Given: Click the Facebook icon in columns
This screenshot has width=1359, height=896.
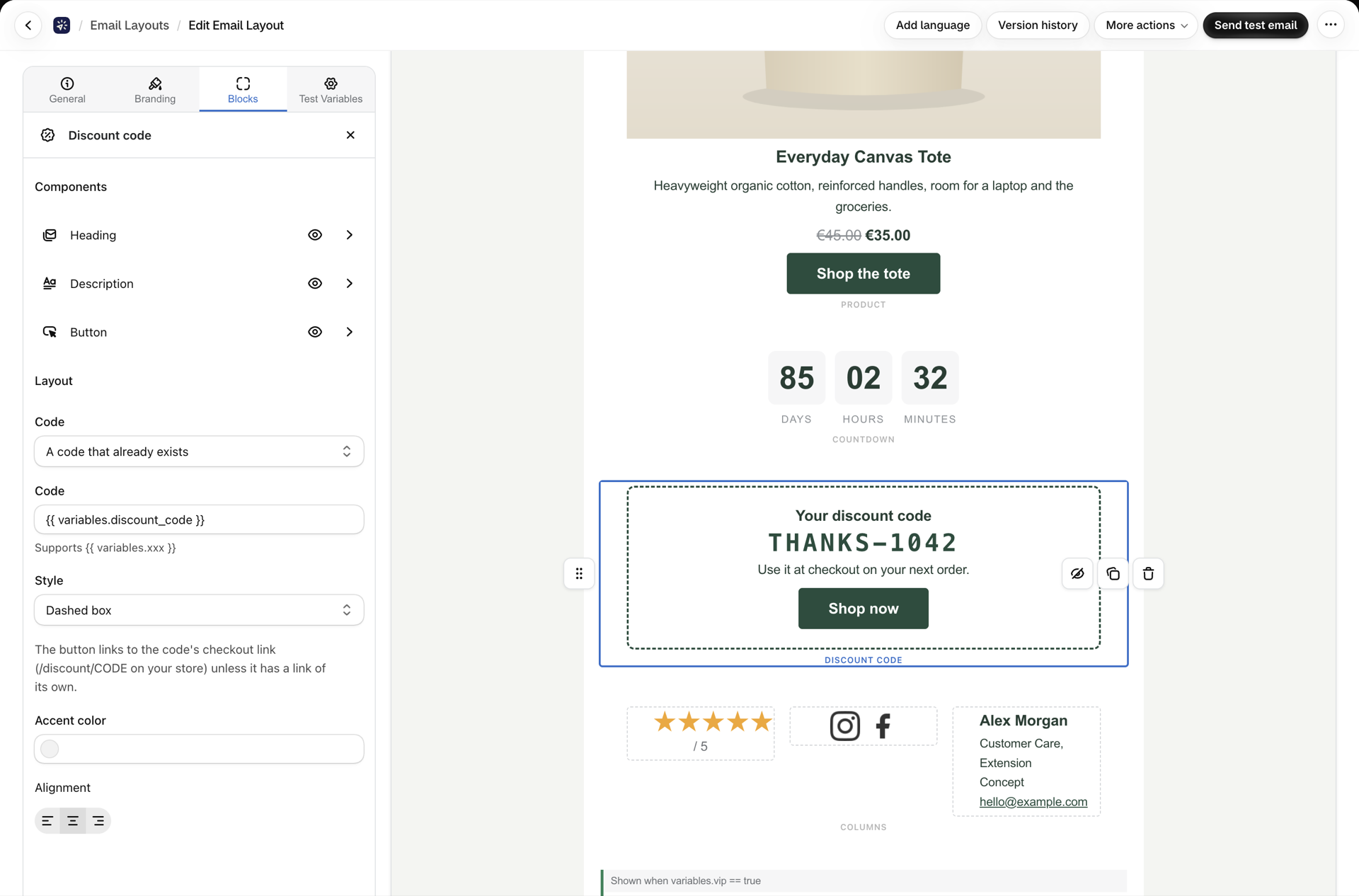Looking at the screenshot, I should (883, 726).
